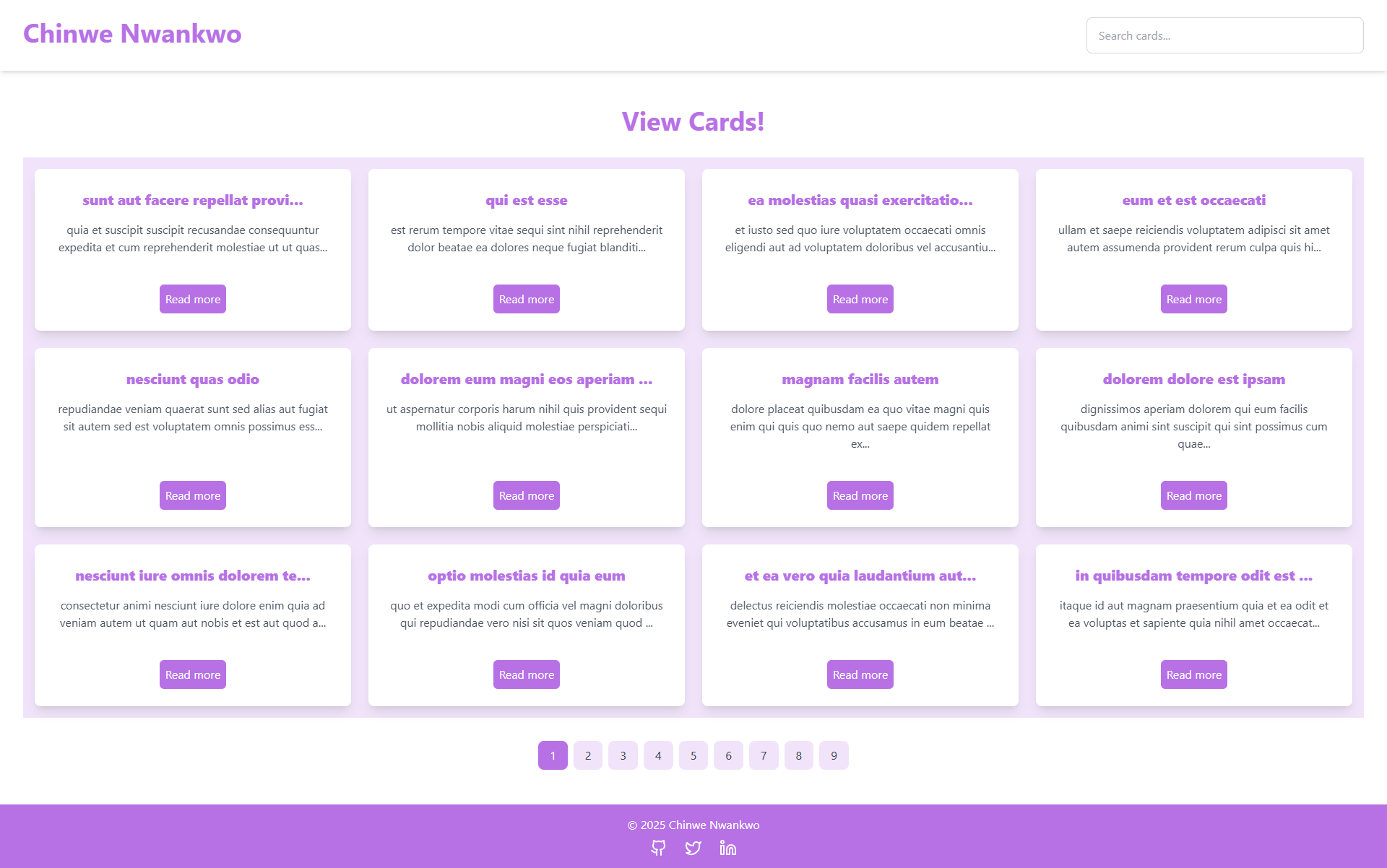Read more on "in quibusdam tempore odit est" card
The width and height of the screenshot is (1387, 868).
pyautogui.click(x=1194, y=674)
